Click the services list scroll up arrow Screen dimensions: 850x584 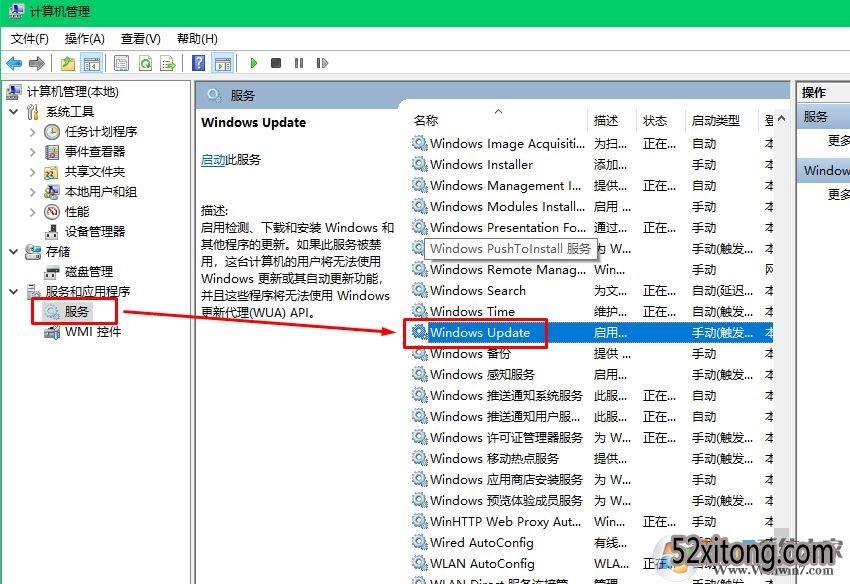pos(781,118)
